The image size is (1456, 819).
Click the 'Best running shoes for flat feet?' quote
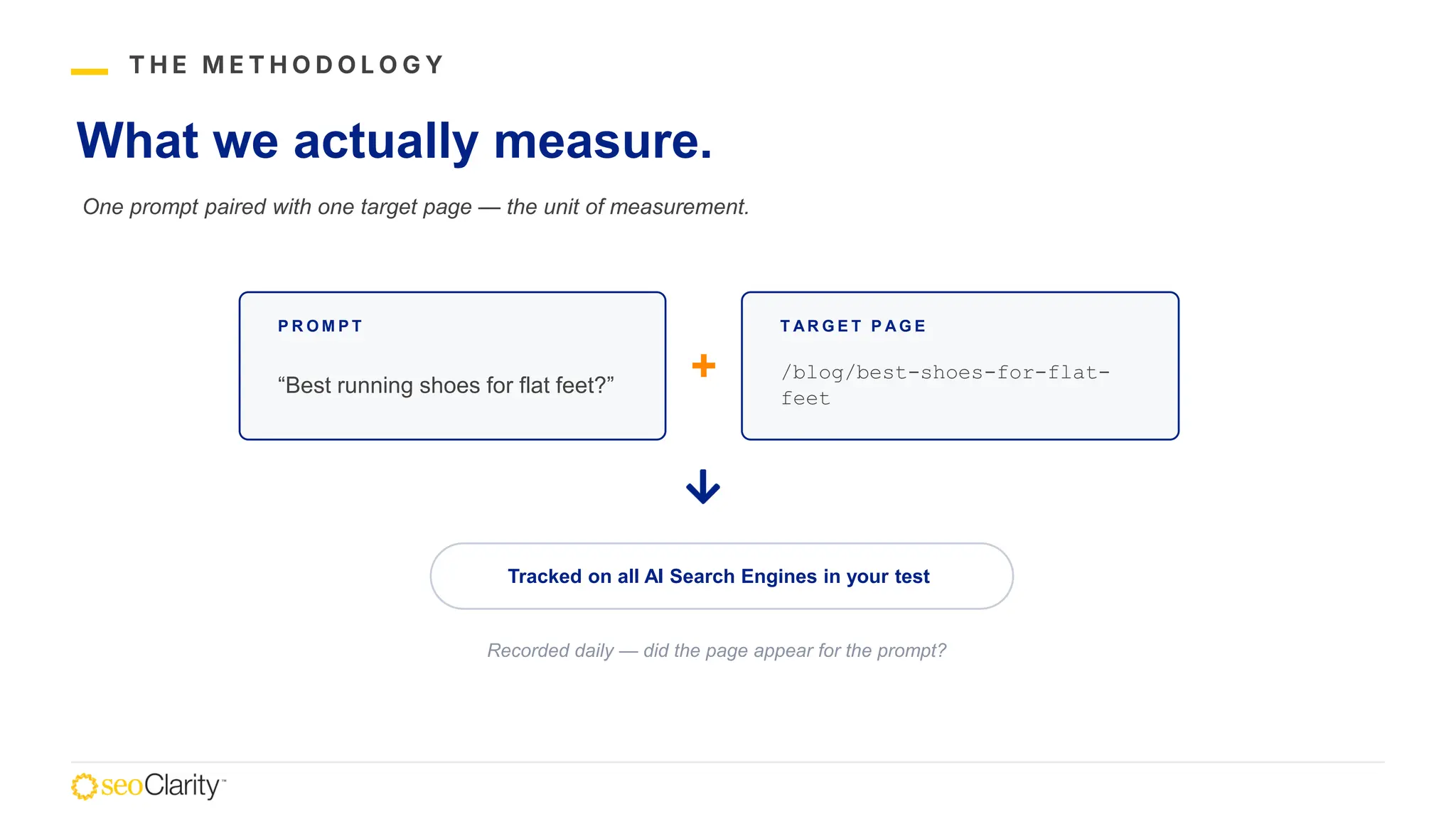[446, 385]
